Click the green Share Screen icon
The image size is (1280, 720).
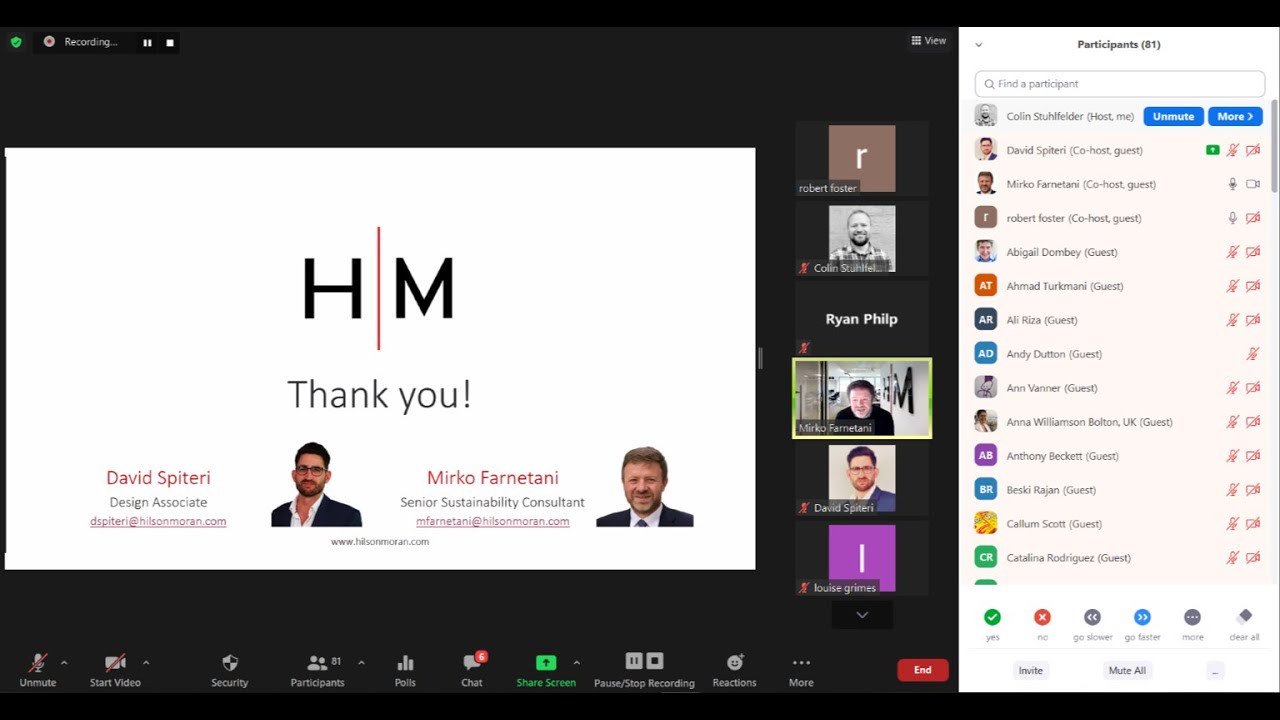[546, 662]
